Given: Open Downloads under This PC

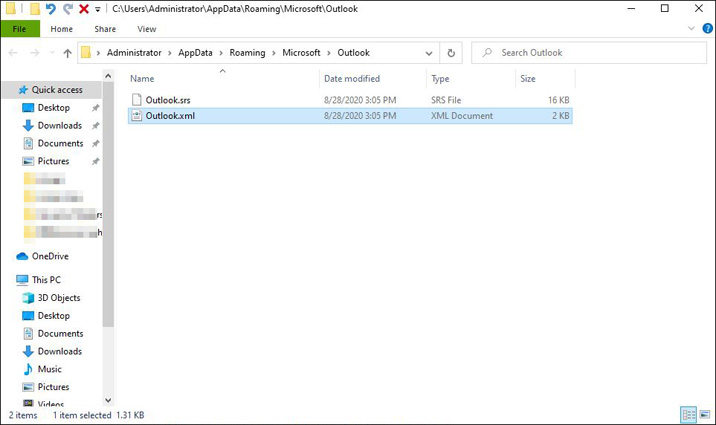Looking at the screenshot, I should 59,352.
